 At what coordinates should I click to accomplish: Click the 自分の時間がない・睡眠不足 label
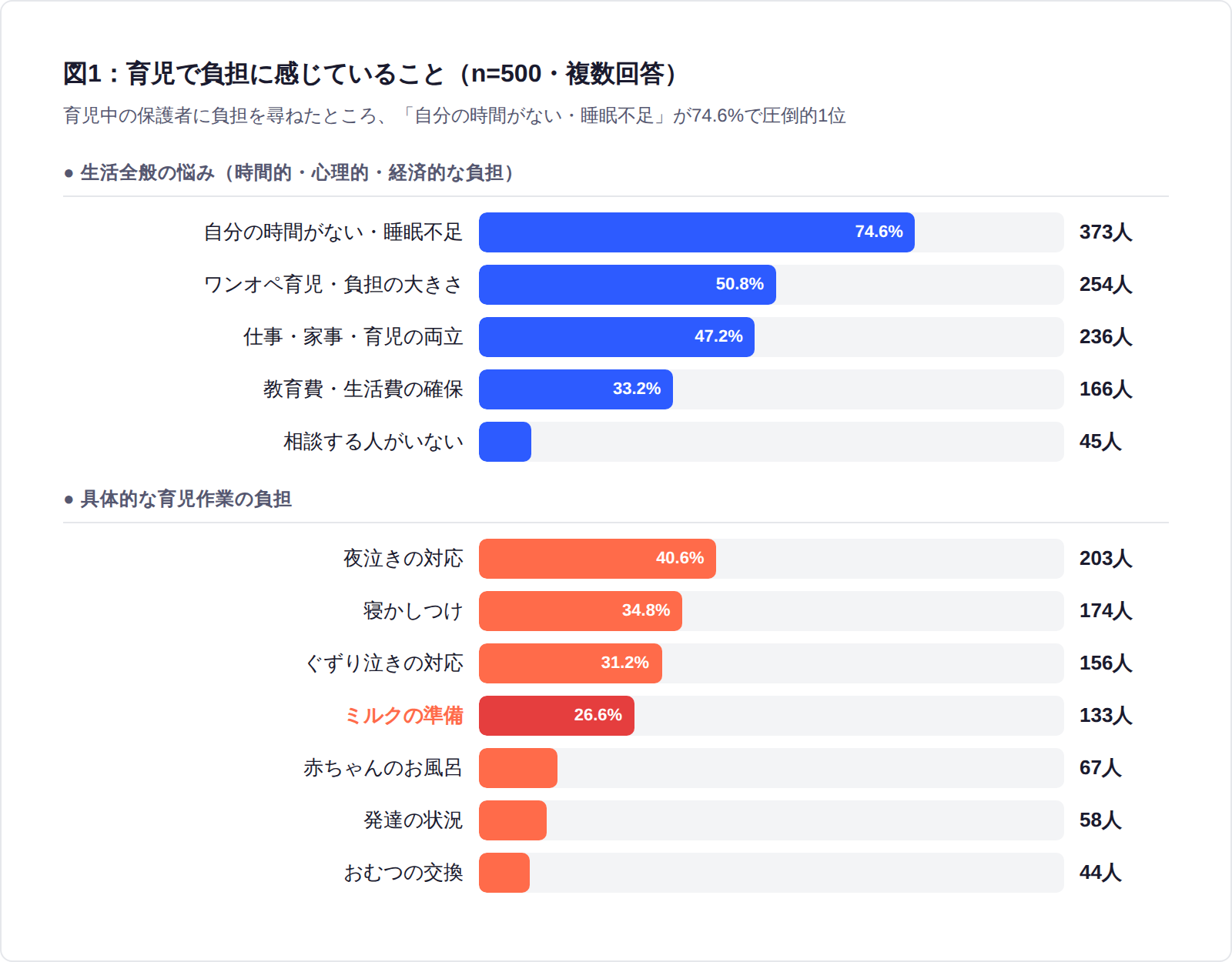[333, 232]
